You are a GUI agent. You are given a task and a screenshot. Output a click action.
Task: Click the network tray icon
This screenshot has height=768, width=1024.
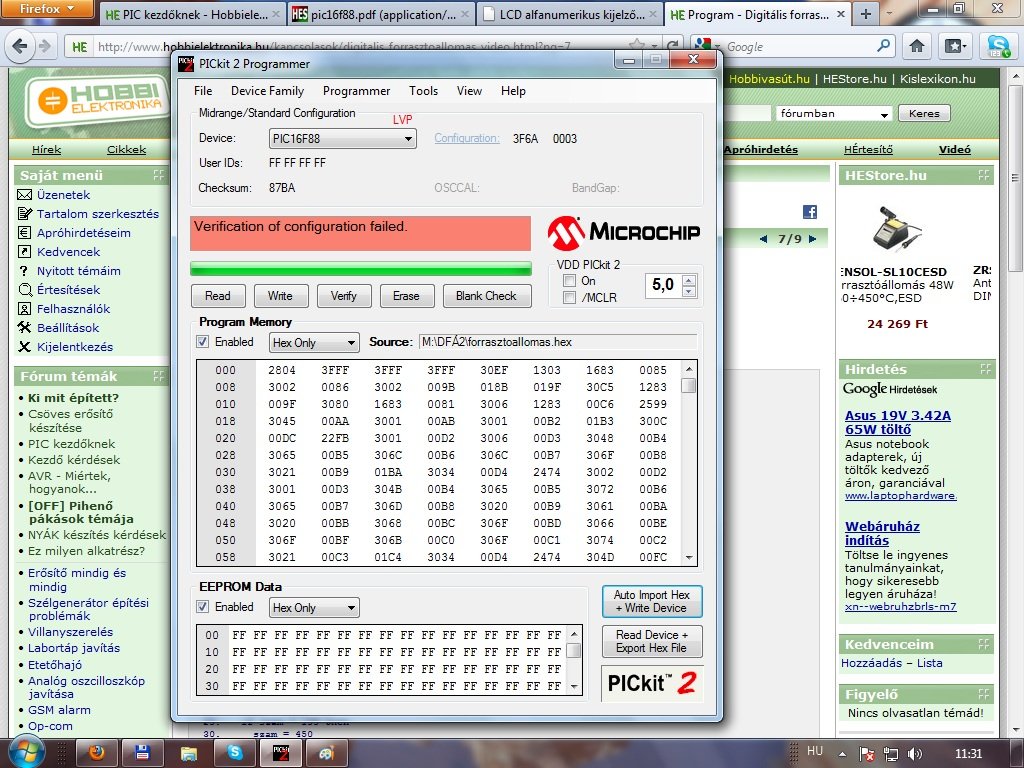coord(891,754)
